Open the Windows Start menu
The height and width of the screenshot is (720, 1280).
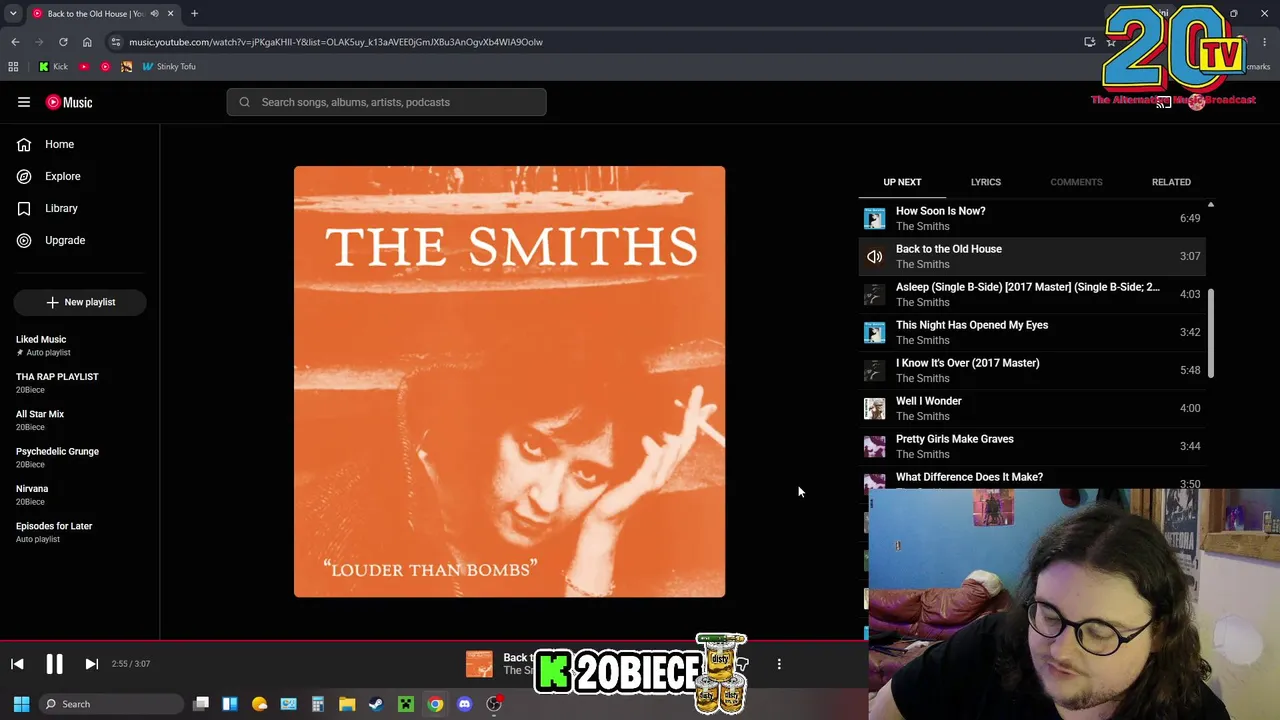[21, 704]
